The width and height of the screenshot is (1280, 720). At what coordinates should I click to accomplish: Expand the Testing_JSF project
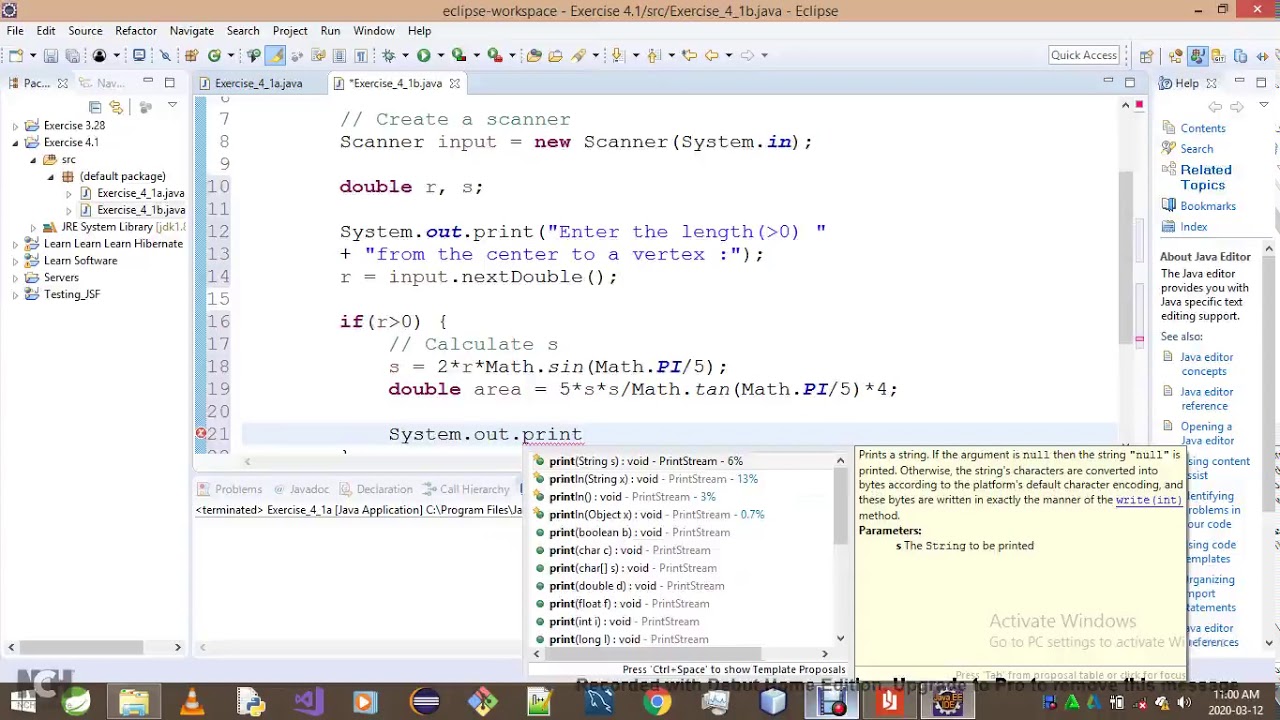(15, 295)
